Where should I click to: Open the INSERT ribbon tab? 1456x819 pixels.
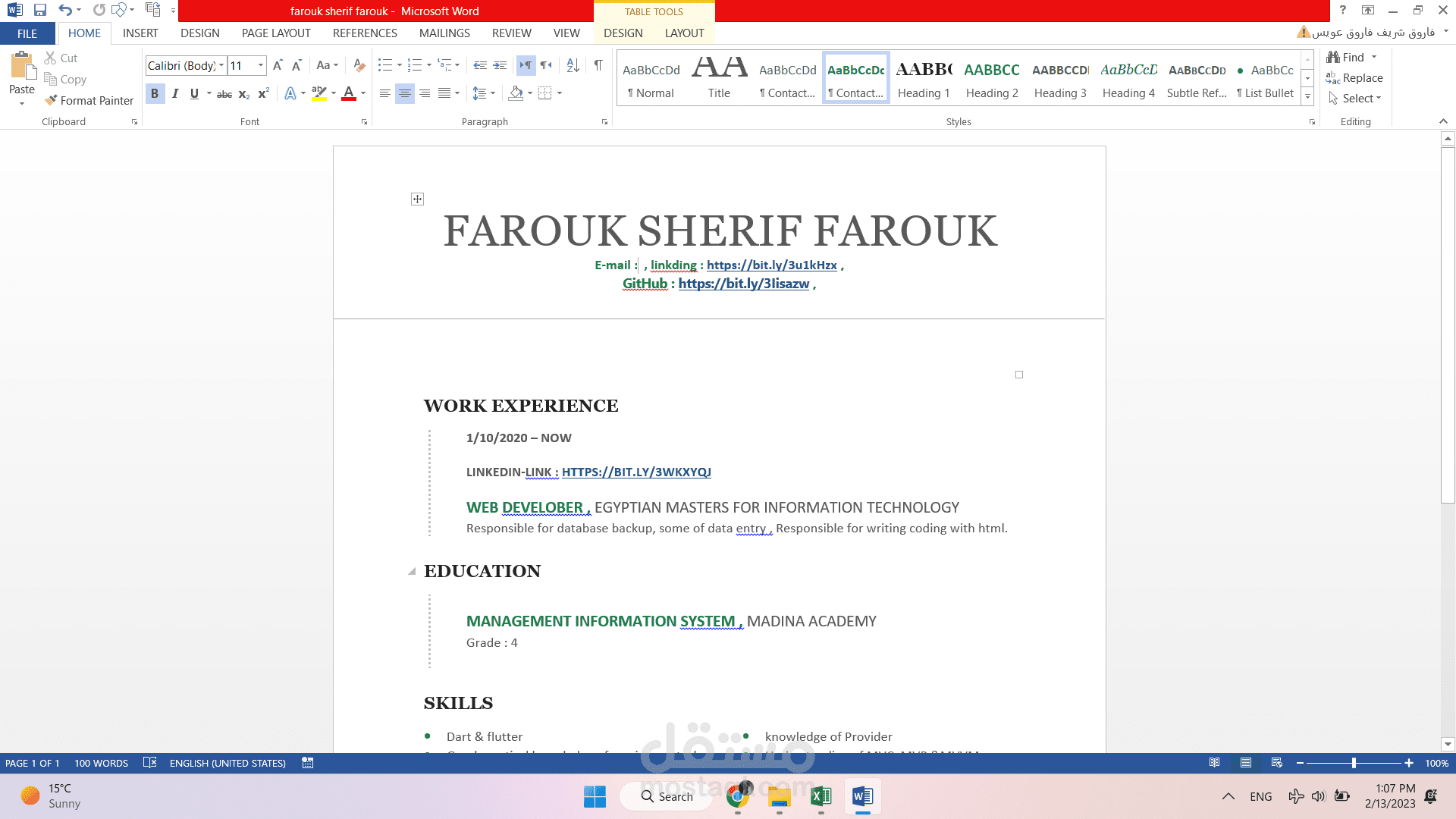140,33
